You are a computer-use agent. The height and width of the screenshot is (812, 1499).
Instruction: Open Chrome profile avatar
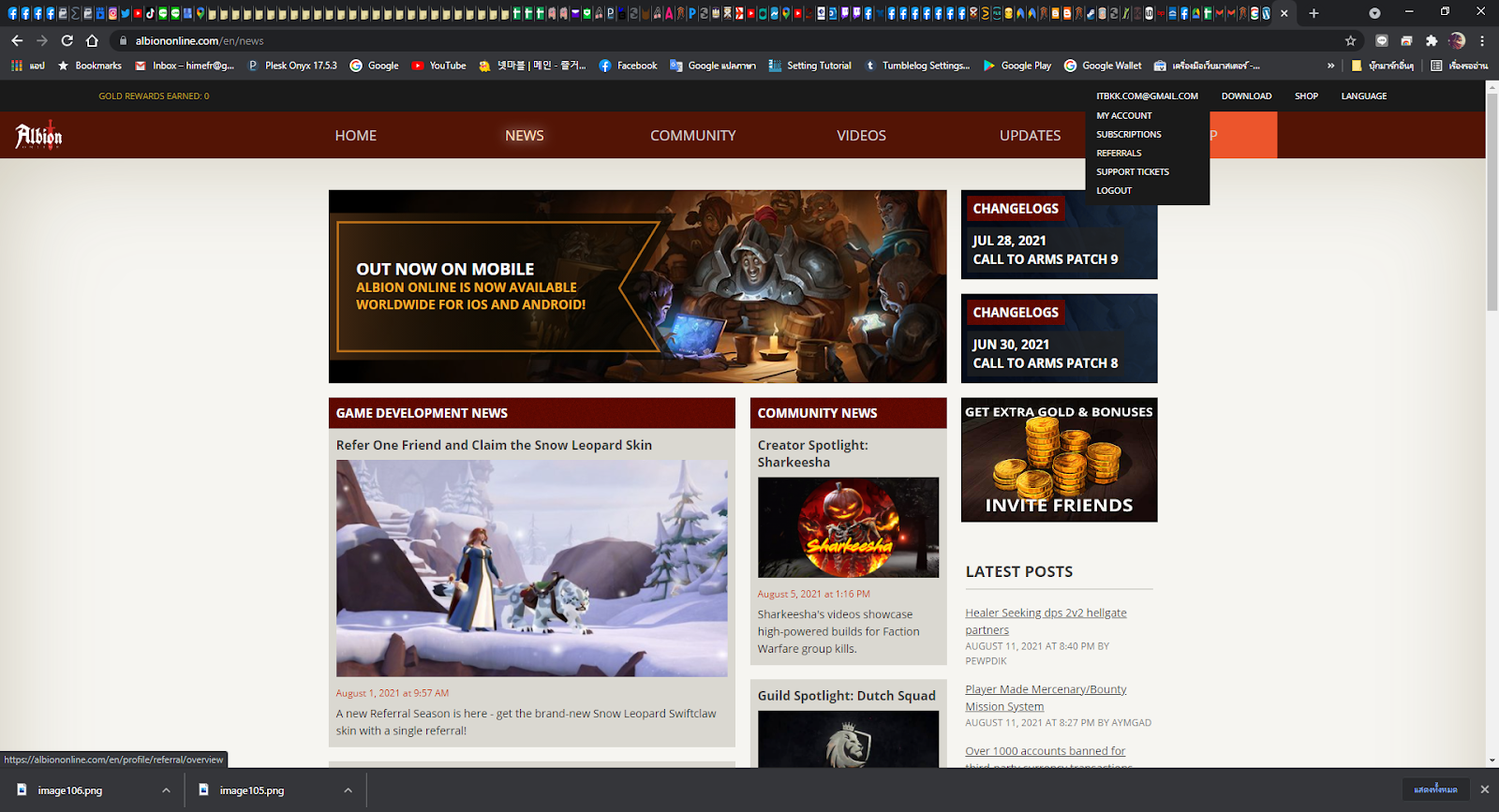click(1457, 40)
